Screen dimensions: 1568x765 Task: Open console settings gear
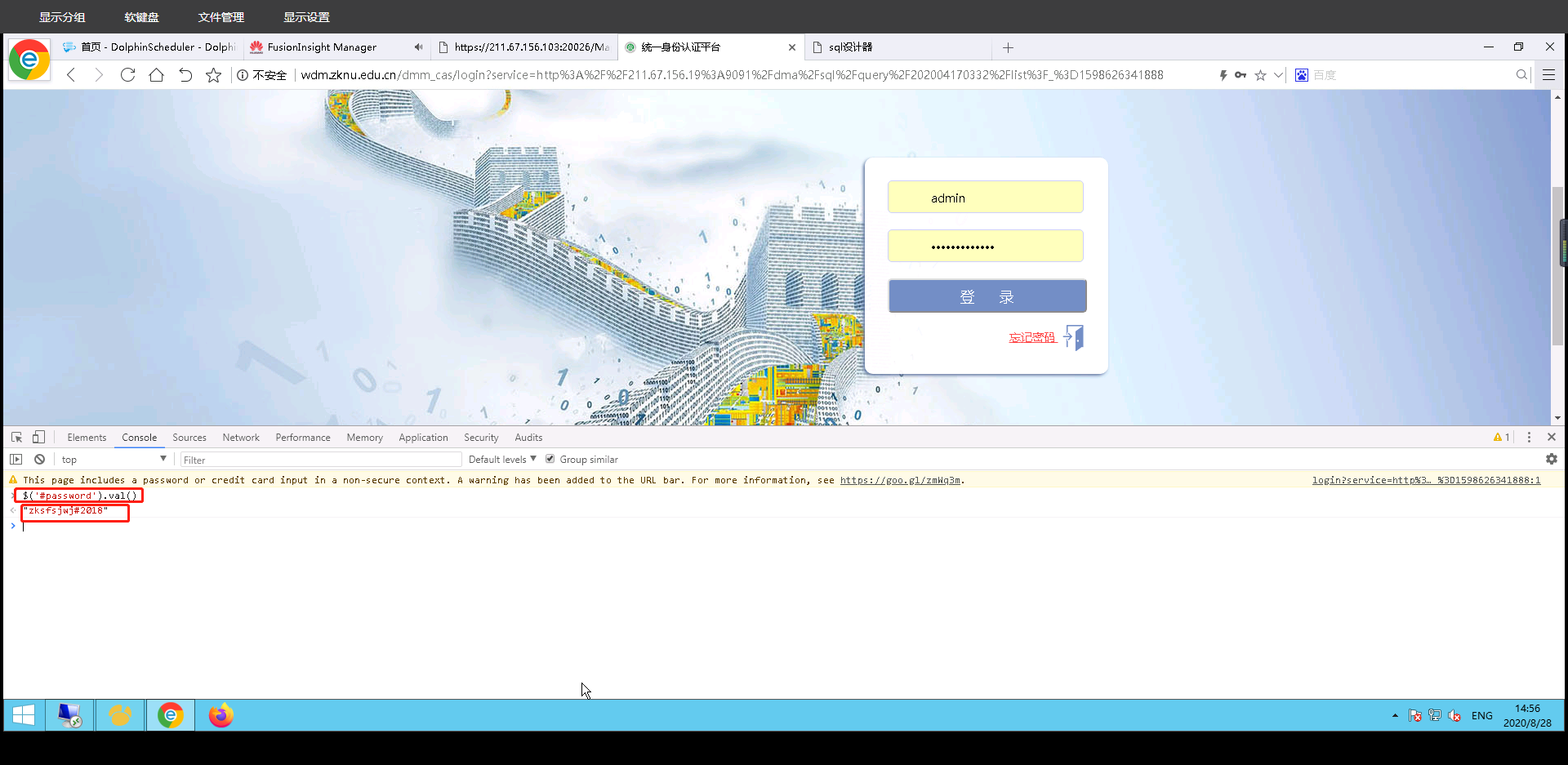[1551, 460]
